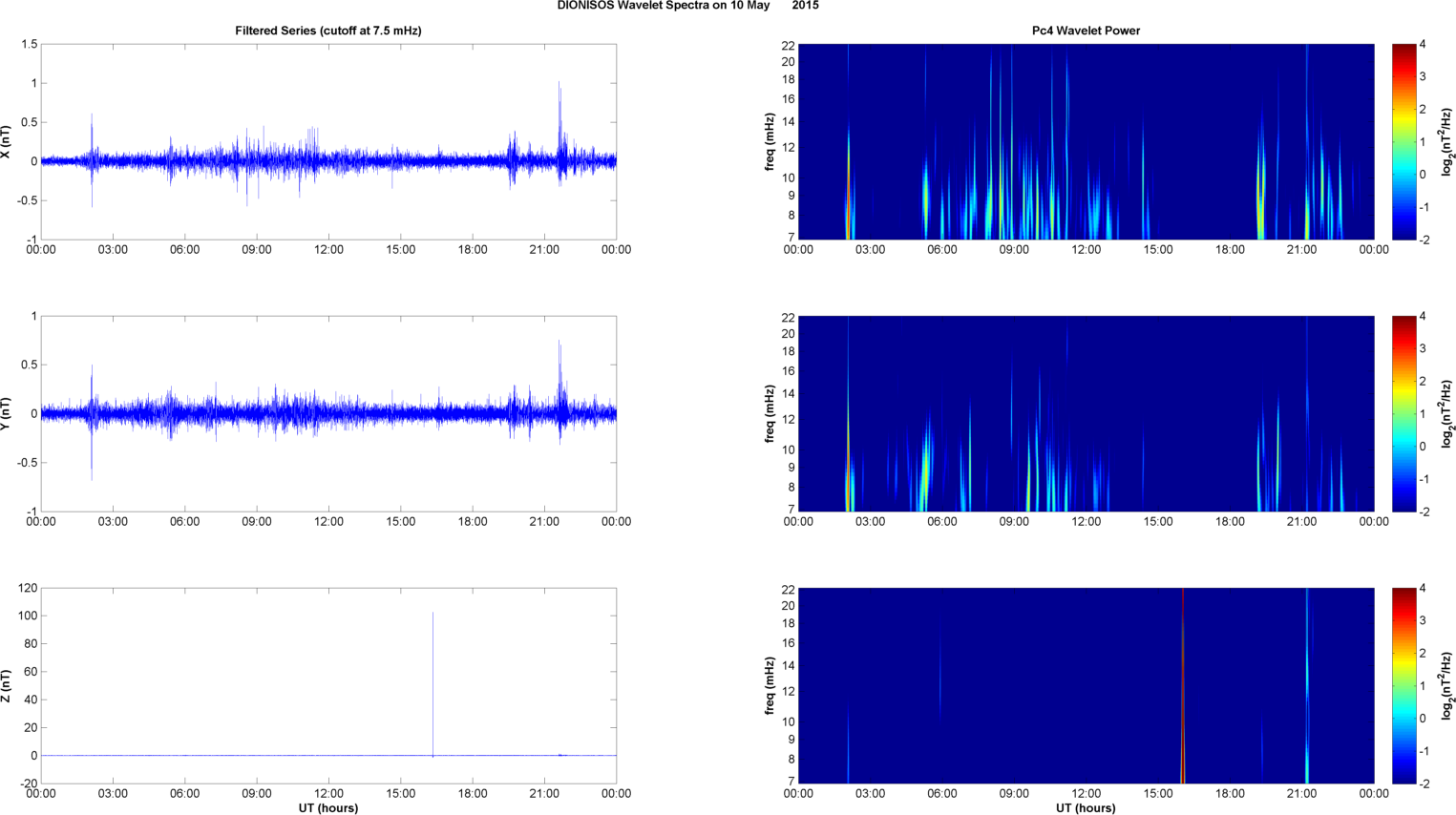Click the '120' tick on the Z plot axis
Image resolution: width=1456 pixels, height=815 pixels.
tap(28, 588)
